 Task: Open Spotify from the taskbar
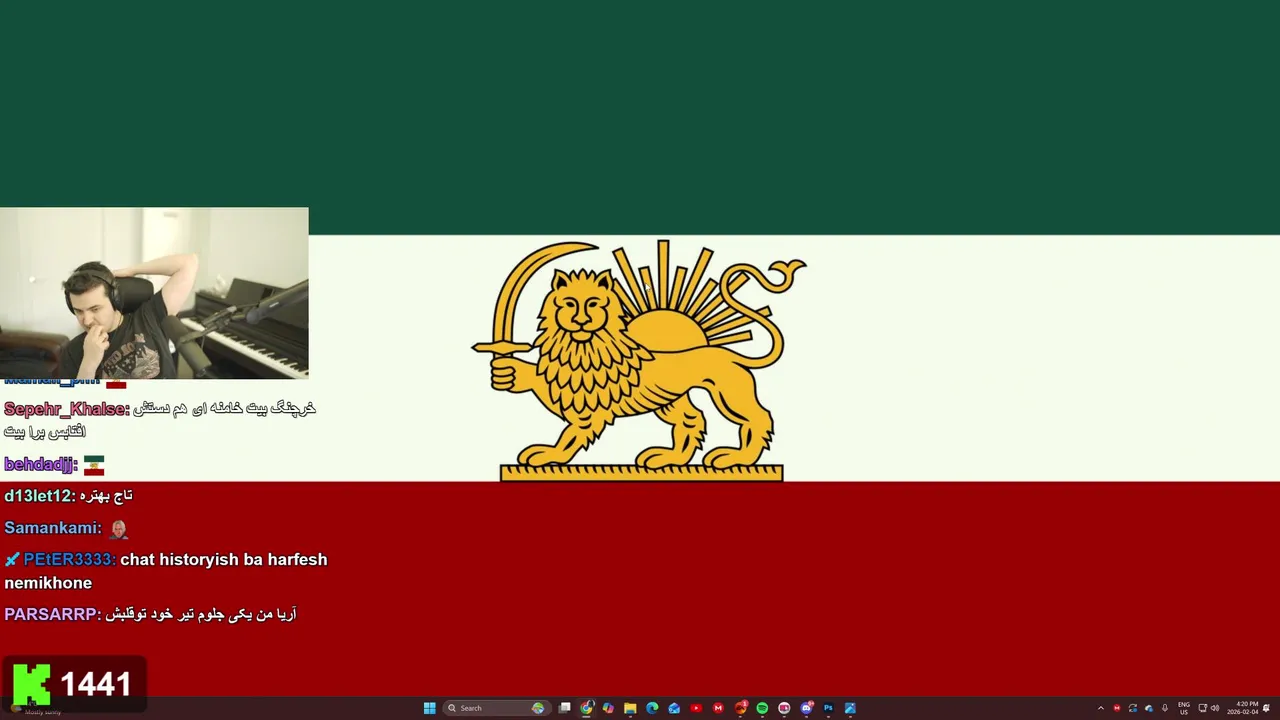762,708
